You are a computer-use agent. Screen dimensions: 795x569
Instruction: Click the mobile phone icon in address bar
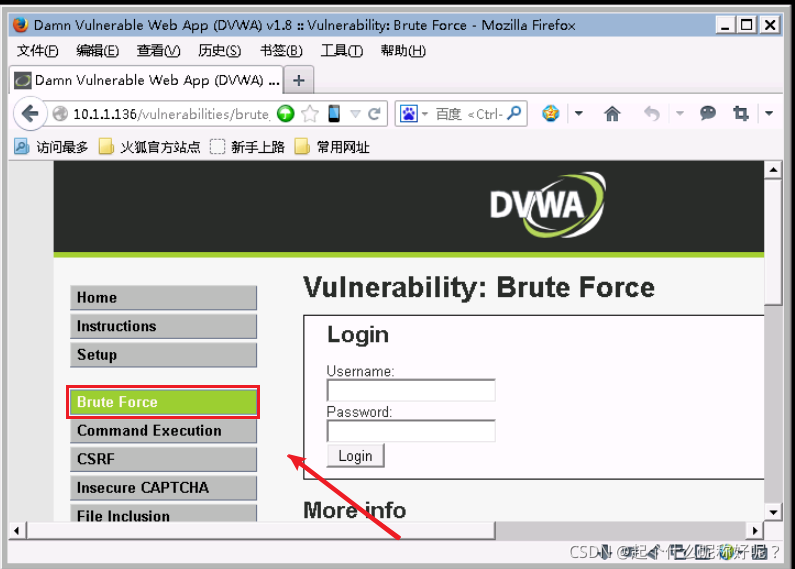334,114
